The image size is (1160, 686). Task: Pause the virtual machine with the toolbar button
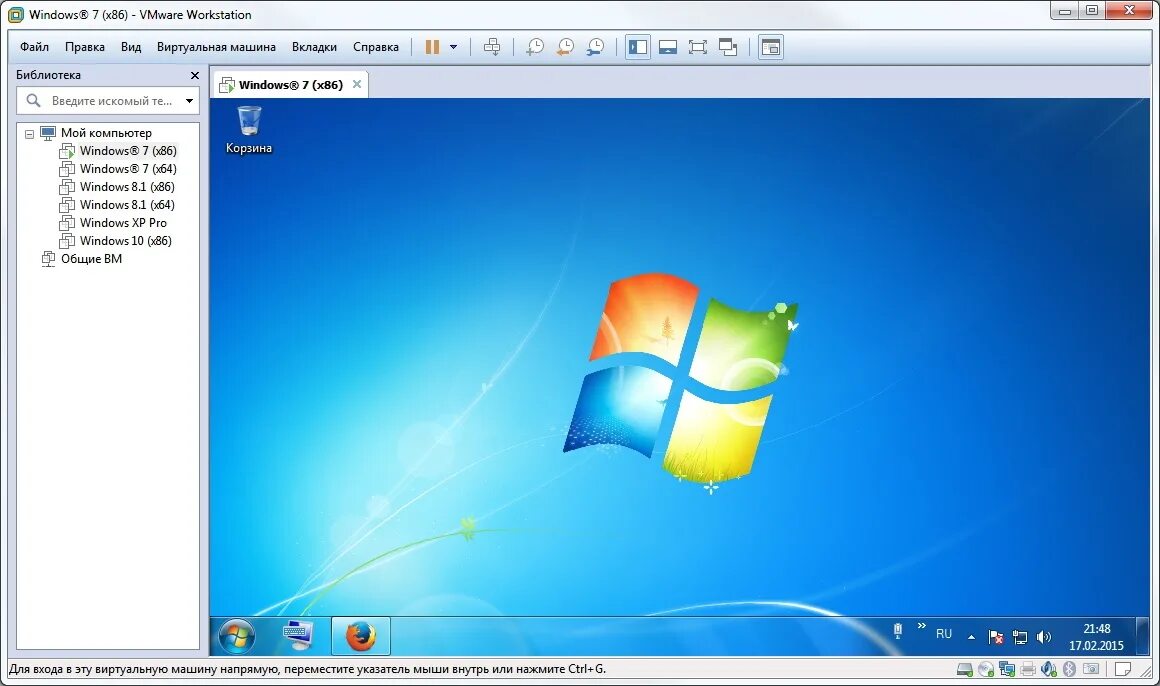click(433, 47)
